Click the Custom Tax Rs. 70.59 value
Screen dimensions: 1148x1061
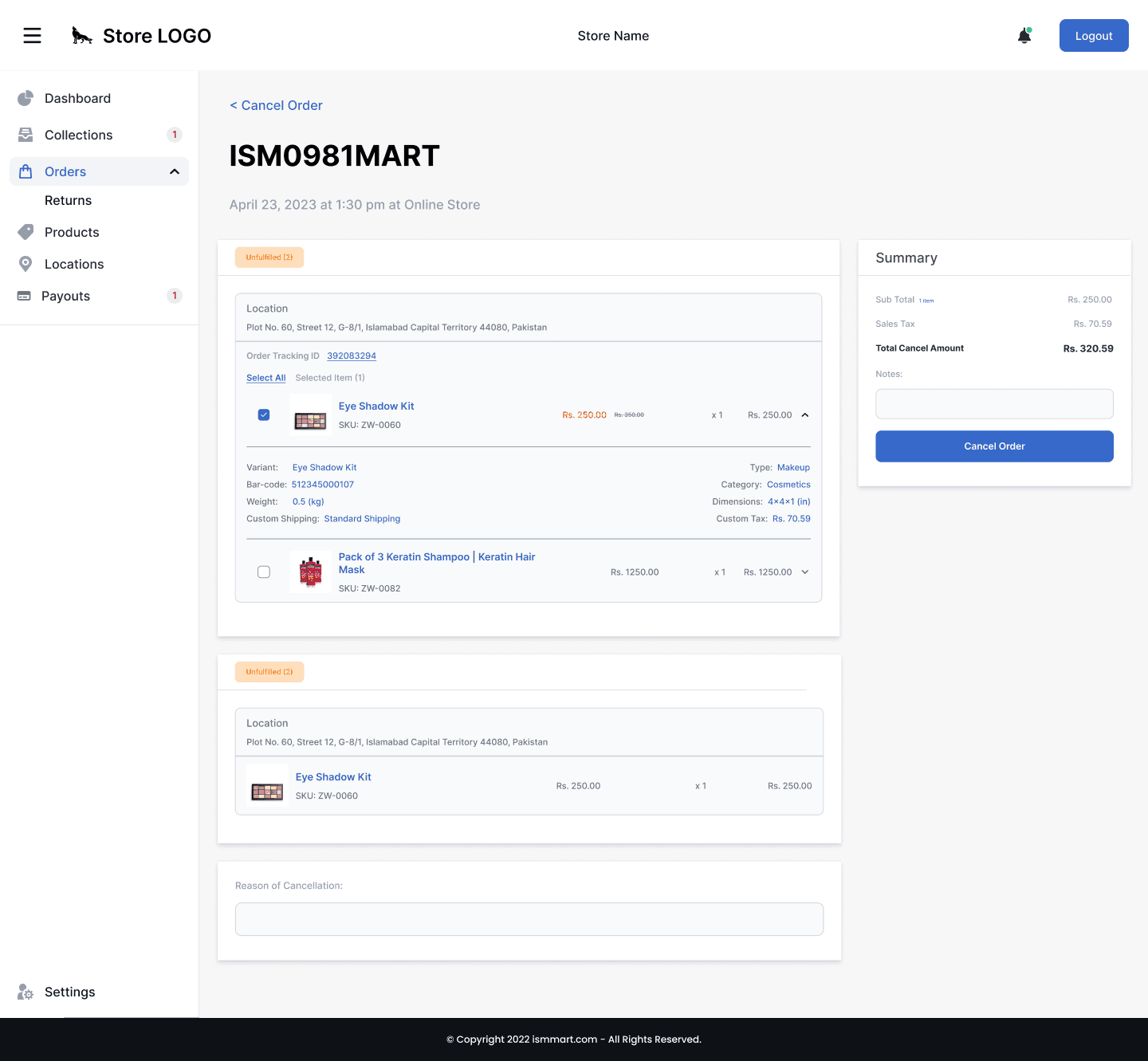(791, 519)
